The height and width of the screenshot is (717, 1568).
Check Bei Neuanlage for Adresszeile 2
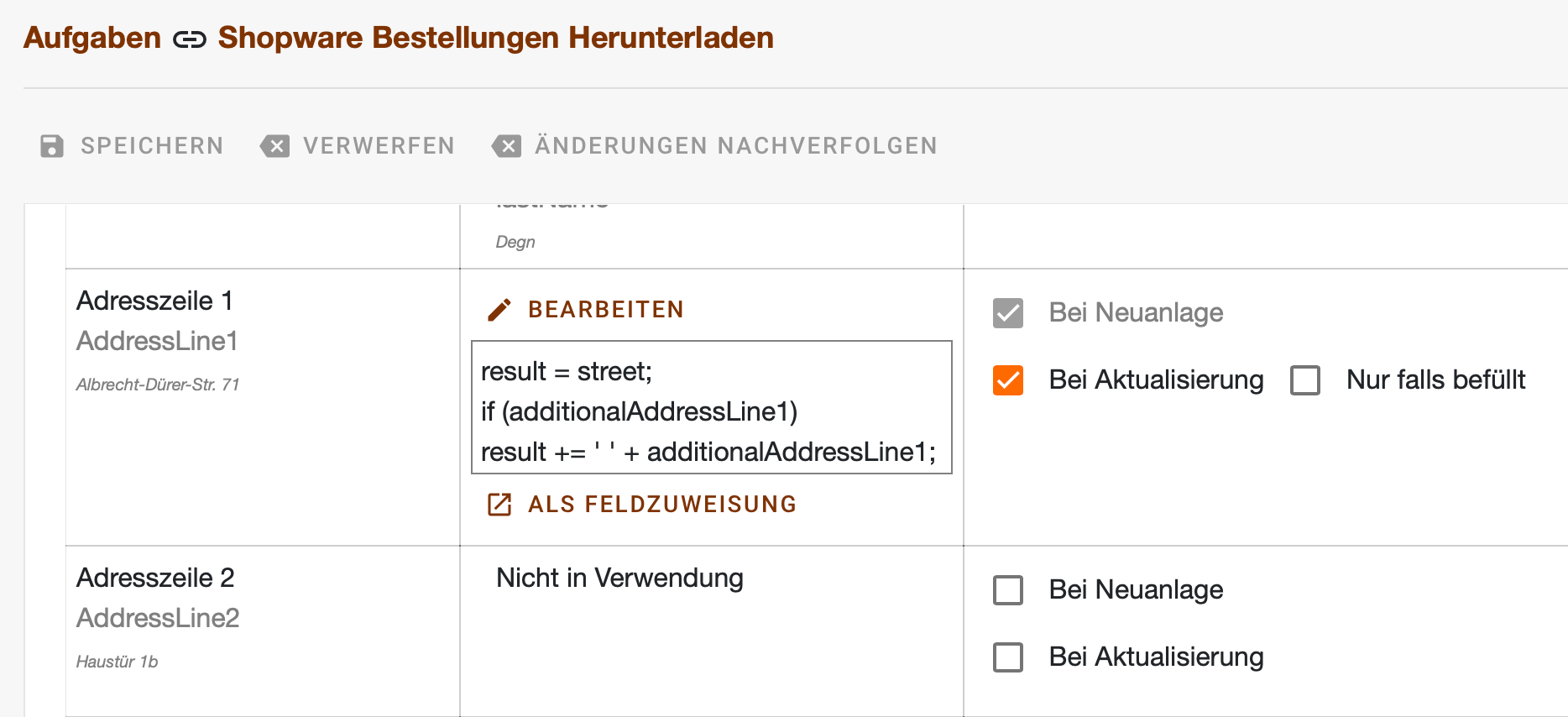[x=1008, y=590]
